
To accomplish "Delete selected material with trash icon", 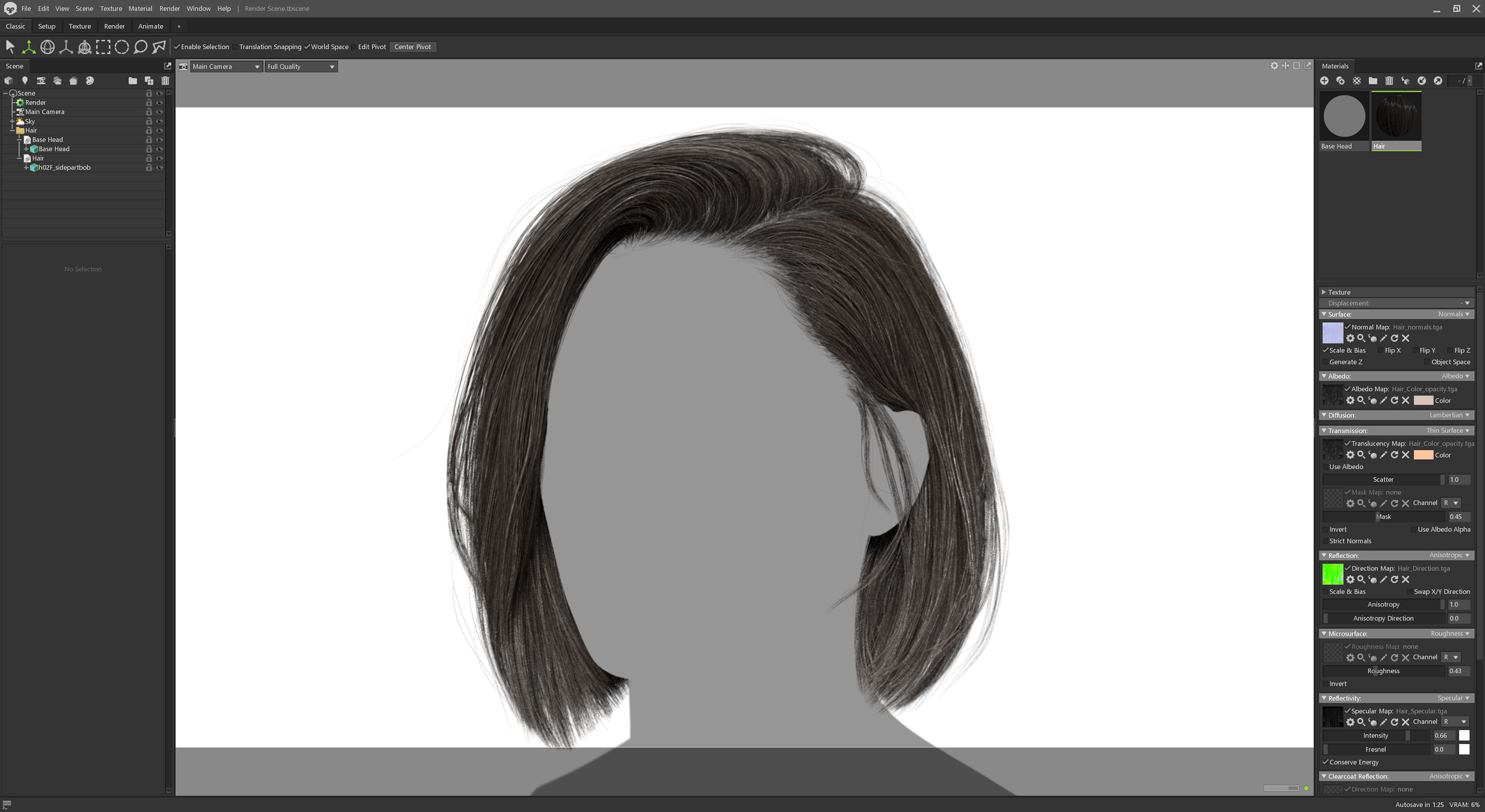I will pyautogui.click(x=1389, y=81).
